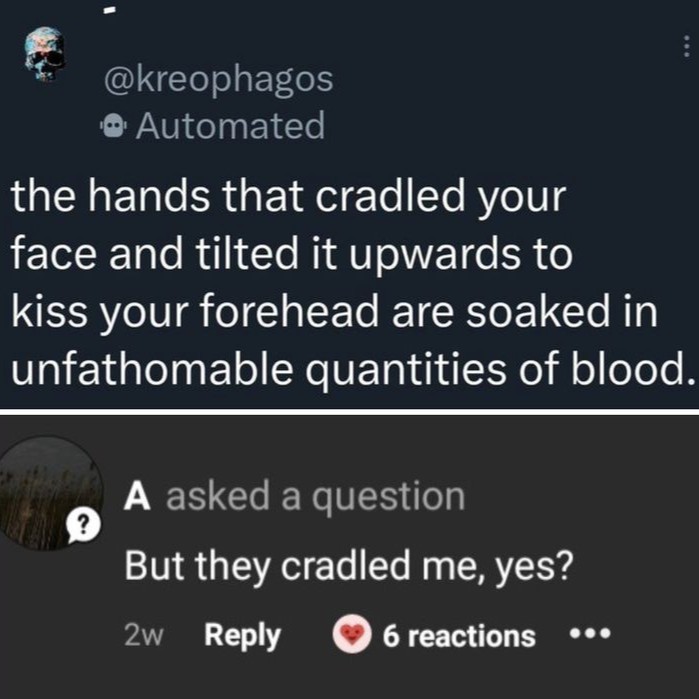699x699 pixels.
Task: Open the horizontal three-dot comment options
Action: point(587,635)
